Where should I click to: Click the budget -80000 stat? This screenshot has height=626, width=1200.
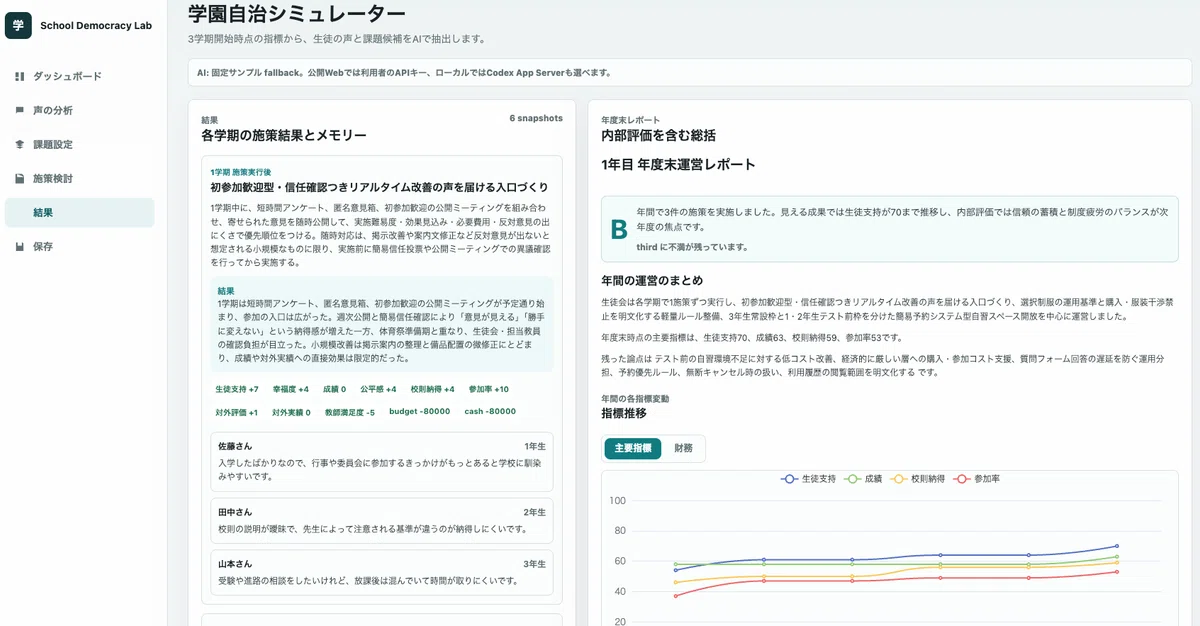419,412
